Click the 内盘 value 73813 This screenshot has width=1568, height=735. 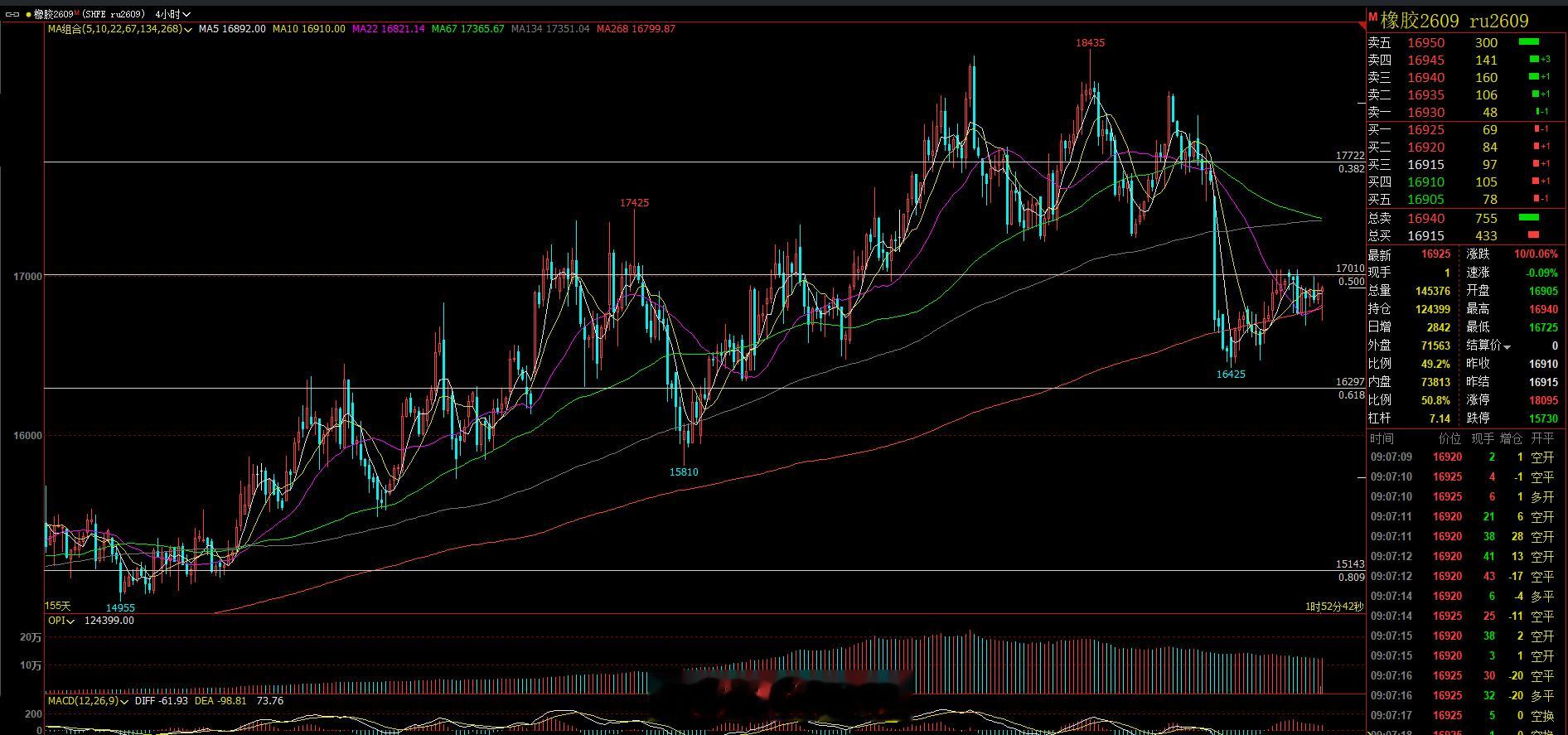point(1435,382)
